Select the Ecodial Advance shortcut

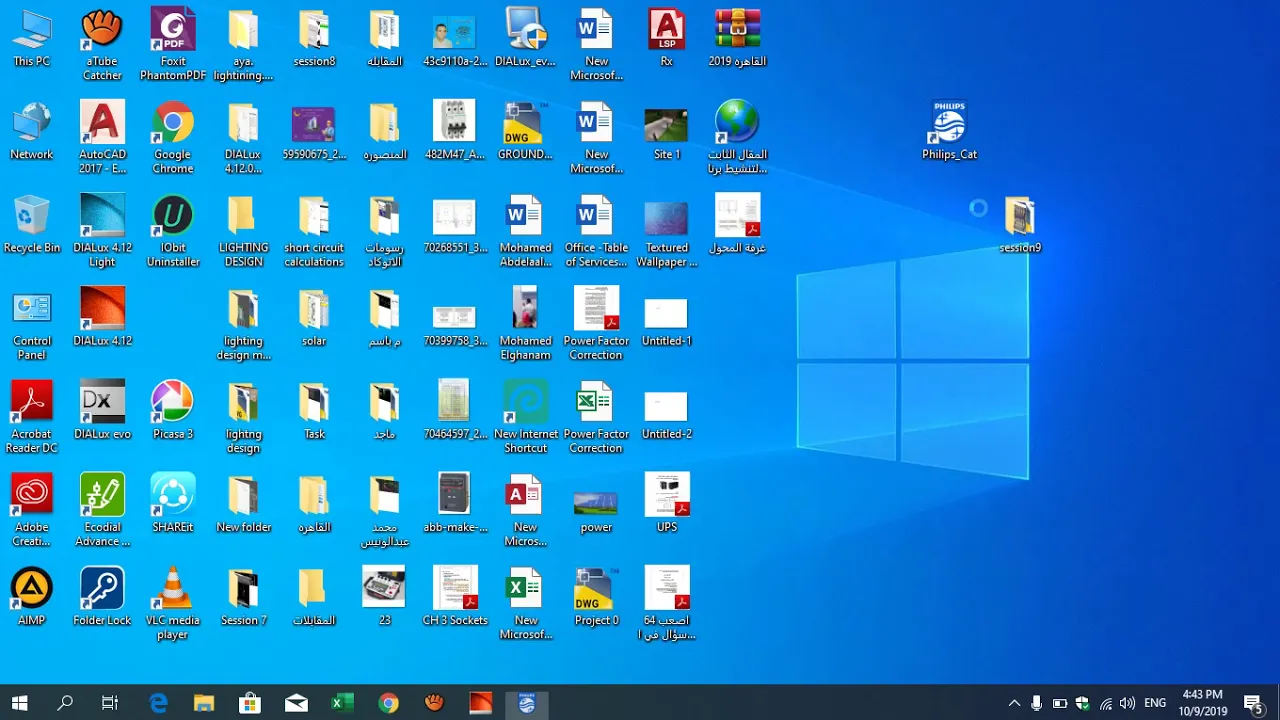102,510
